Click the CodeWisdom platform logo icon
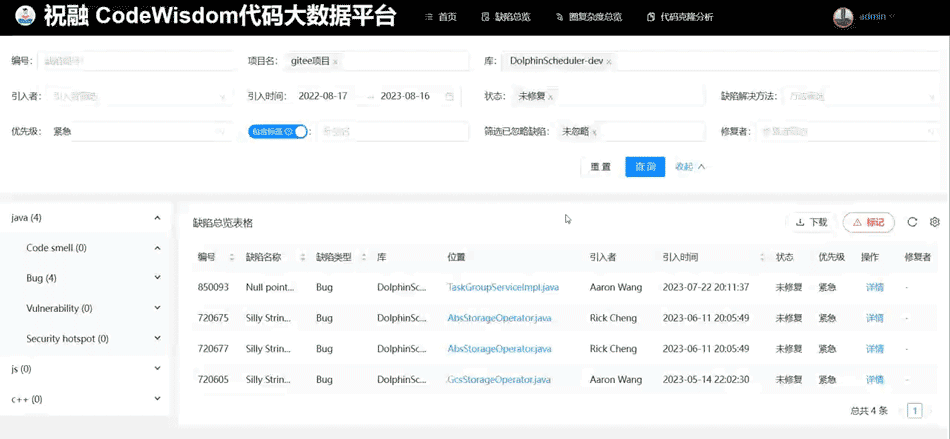This screenshot has width=950, height=439. pos(24,16)
